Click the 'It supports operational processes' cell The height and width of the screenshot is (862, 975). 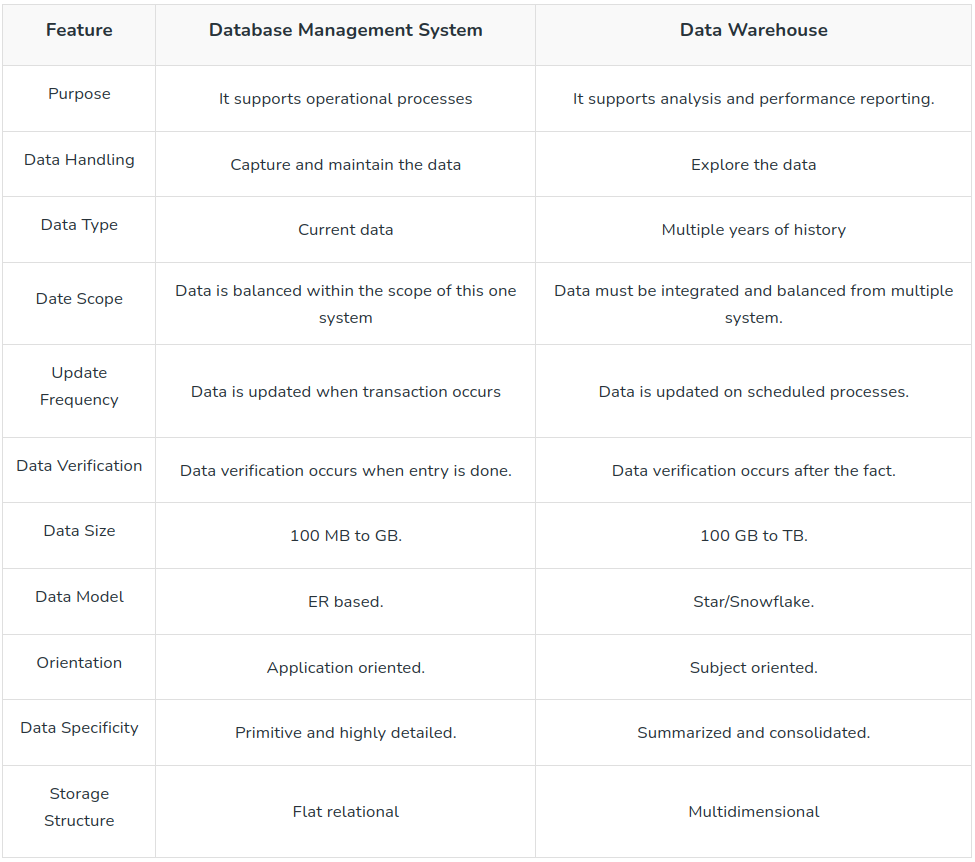point(345,99)
